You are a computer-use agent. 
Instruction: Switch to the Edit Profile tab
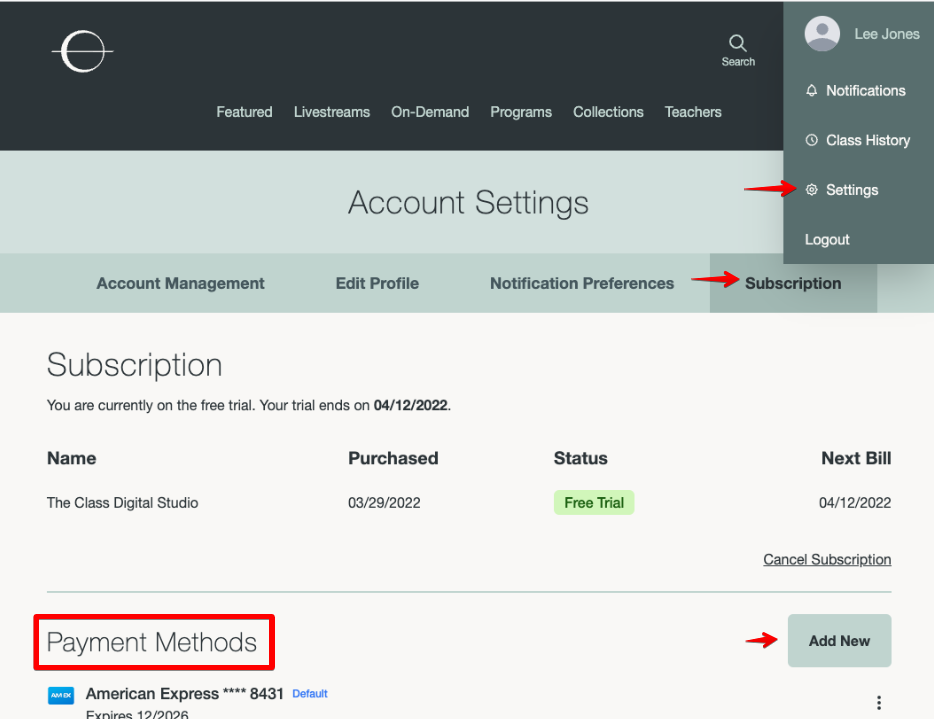[377, 284]
